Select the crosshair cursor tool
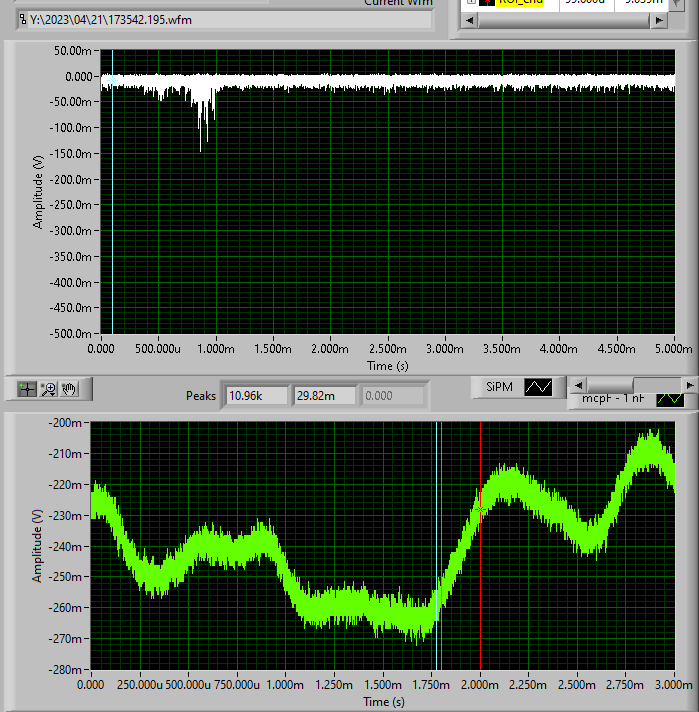This screenshot has height=712, width=699. [x=27, y=389]
